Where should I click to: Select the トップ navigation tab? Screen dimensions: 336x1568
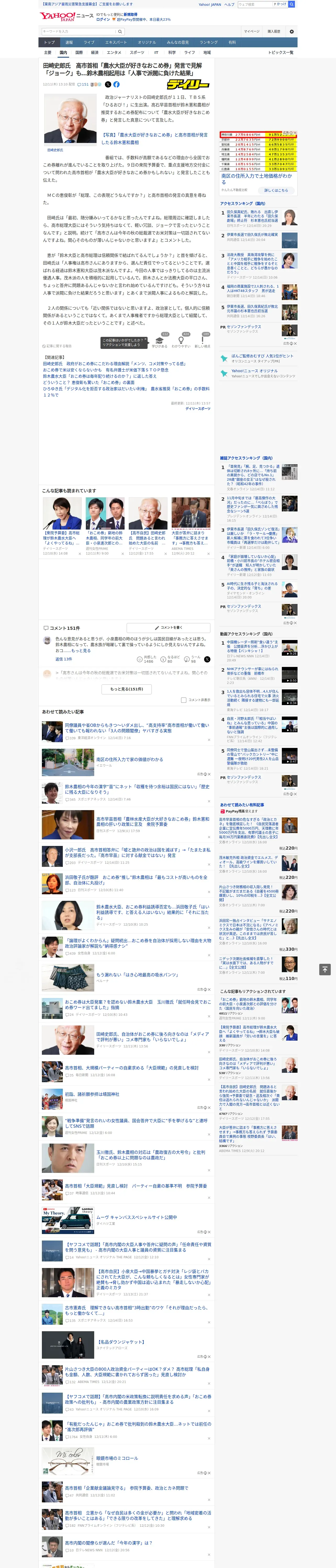pos(49,43)
